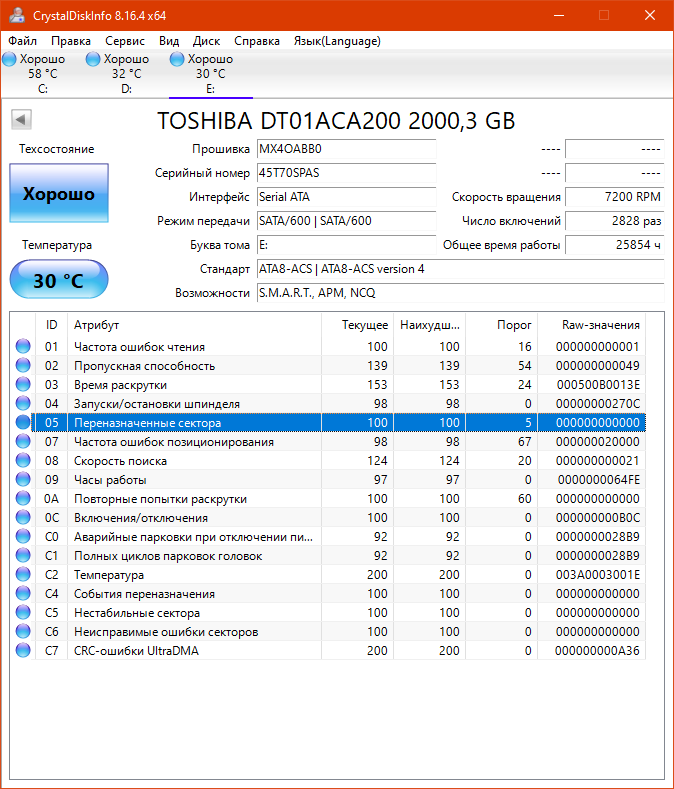Click status orb for attribute C1 row

23,556
